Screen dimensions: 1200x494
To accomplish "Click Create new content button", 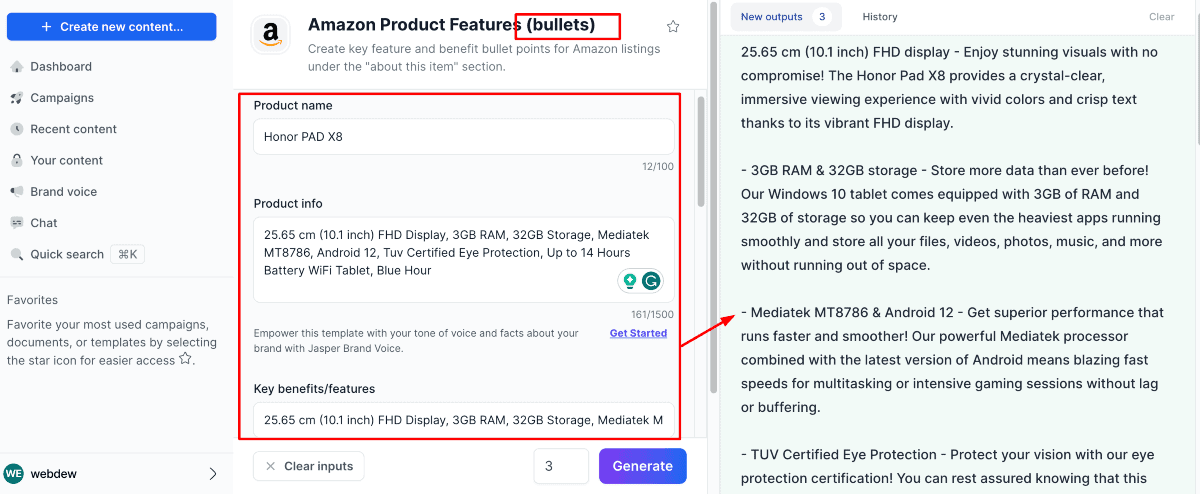I will click(112, 27).
